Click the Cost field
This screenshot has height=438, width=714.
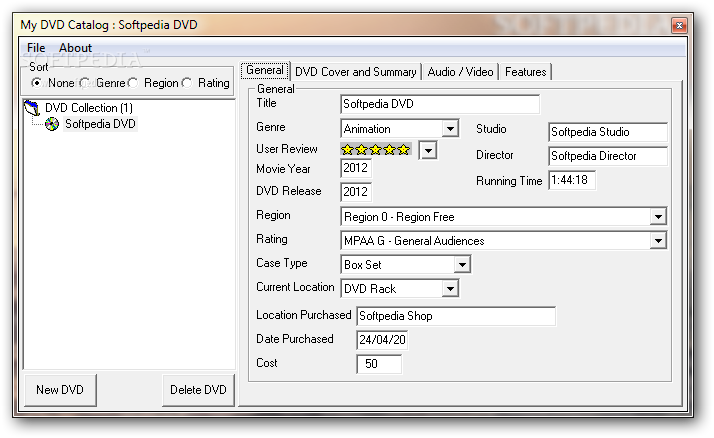tap(379, 364)
